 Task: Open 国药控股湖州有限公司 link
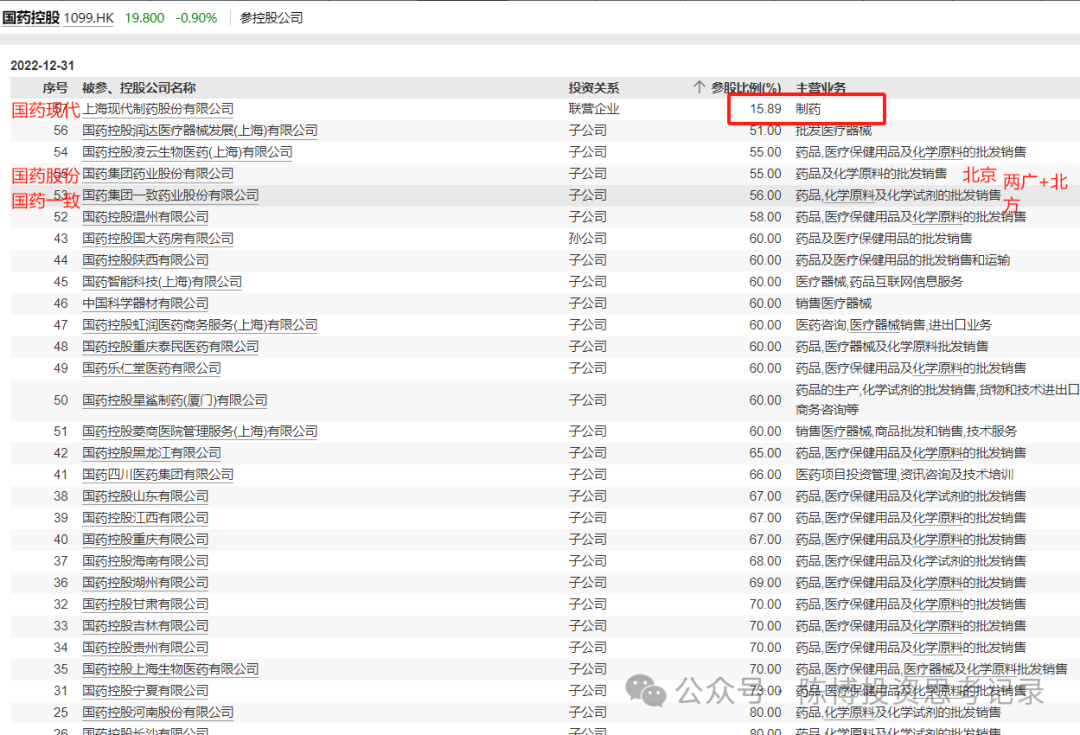point(145,582)
